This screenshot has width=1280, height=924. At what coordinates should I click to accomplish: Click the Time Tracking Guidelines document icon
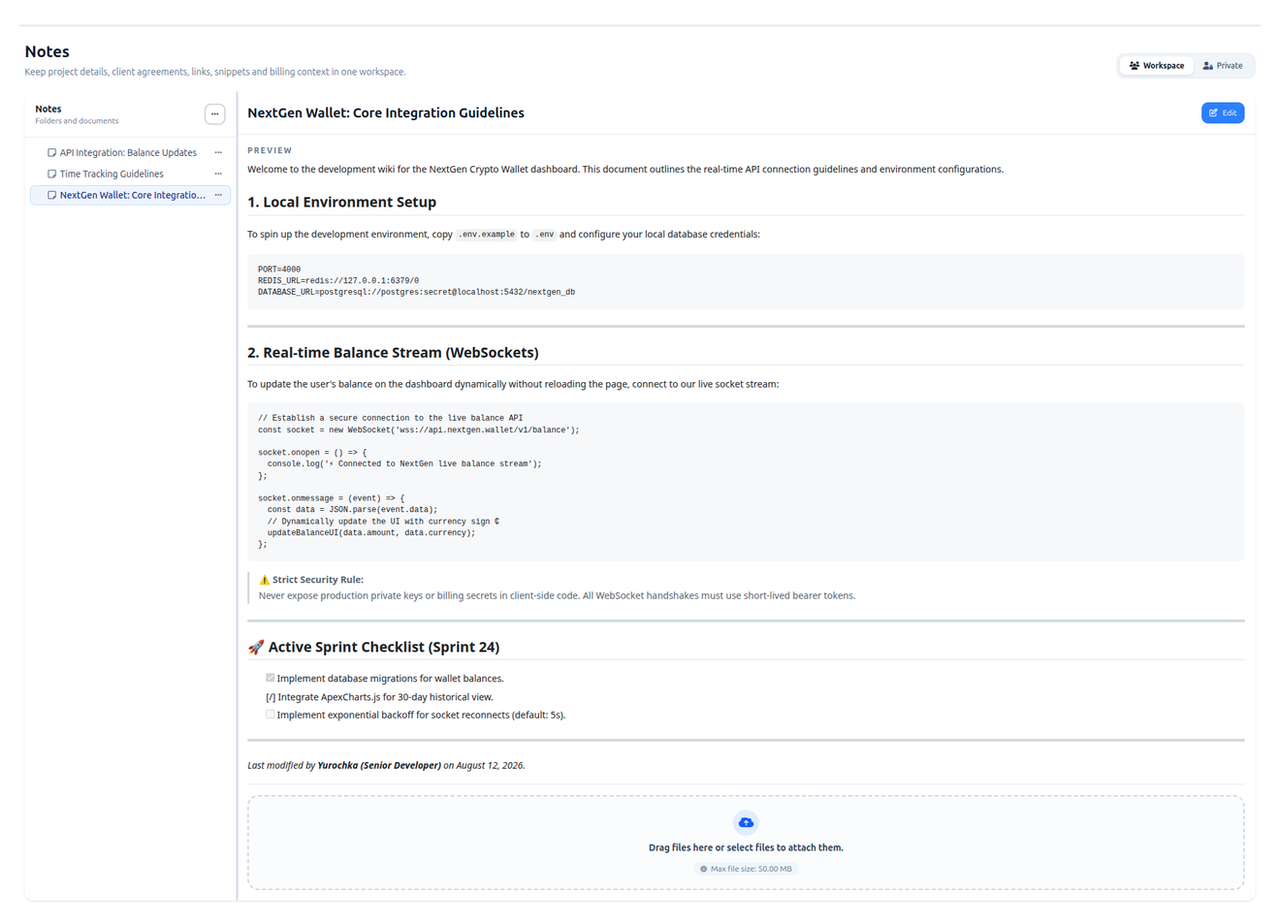(x=52, y=174)
